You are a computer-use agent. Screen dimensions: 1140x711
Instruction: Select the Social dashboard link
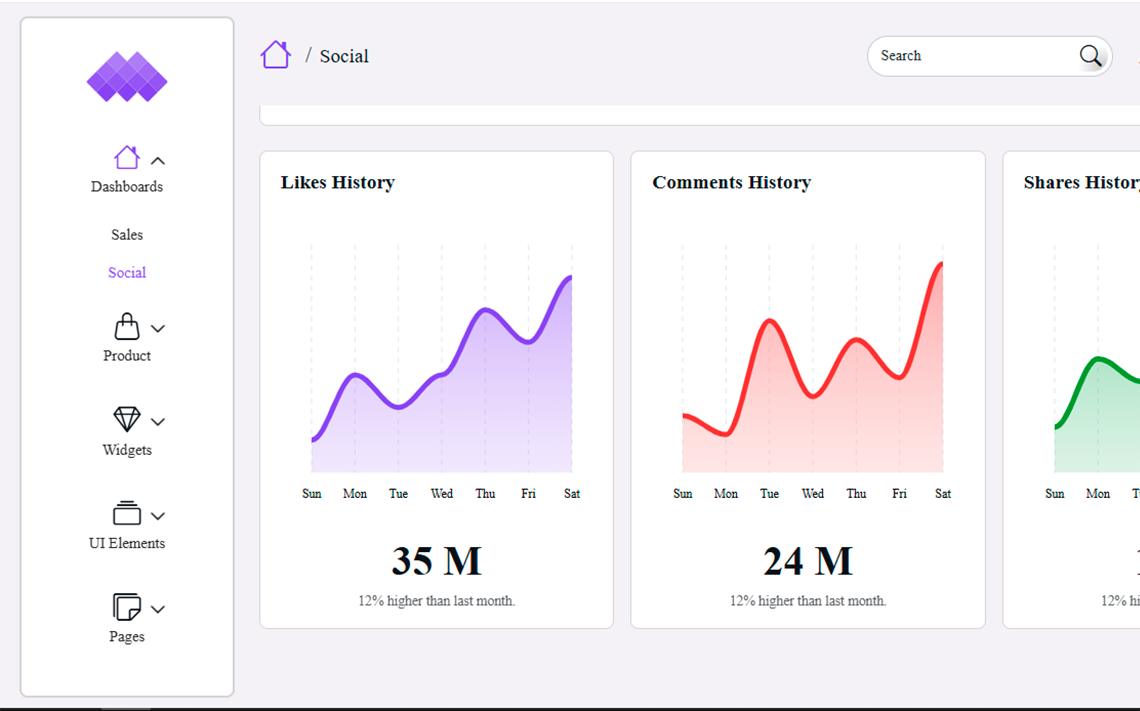click(127, 273)
